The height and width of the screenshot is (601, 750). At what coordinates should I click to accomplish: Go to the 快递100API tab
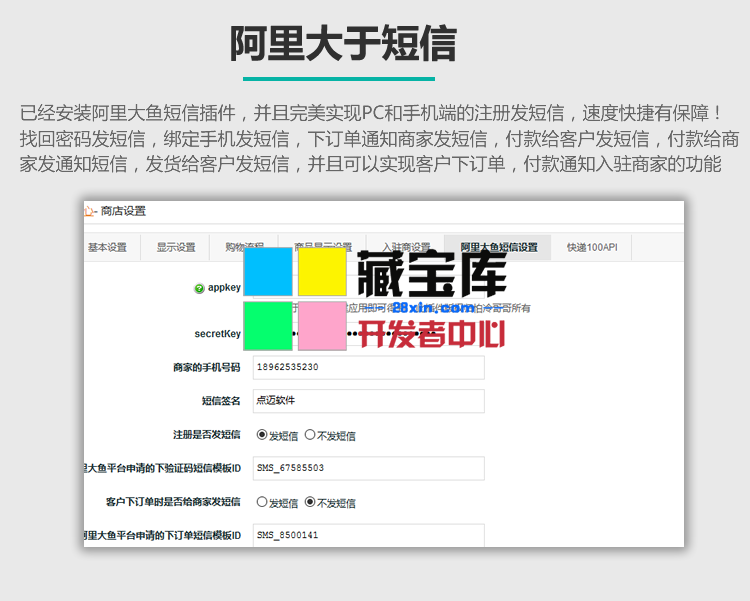pos(592,247)
